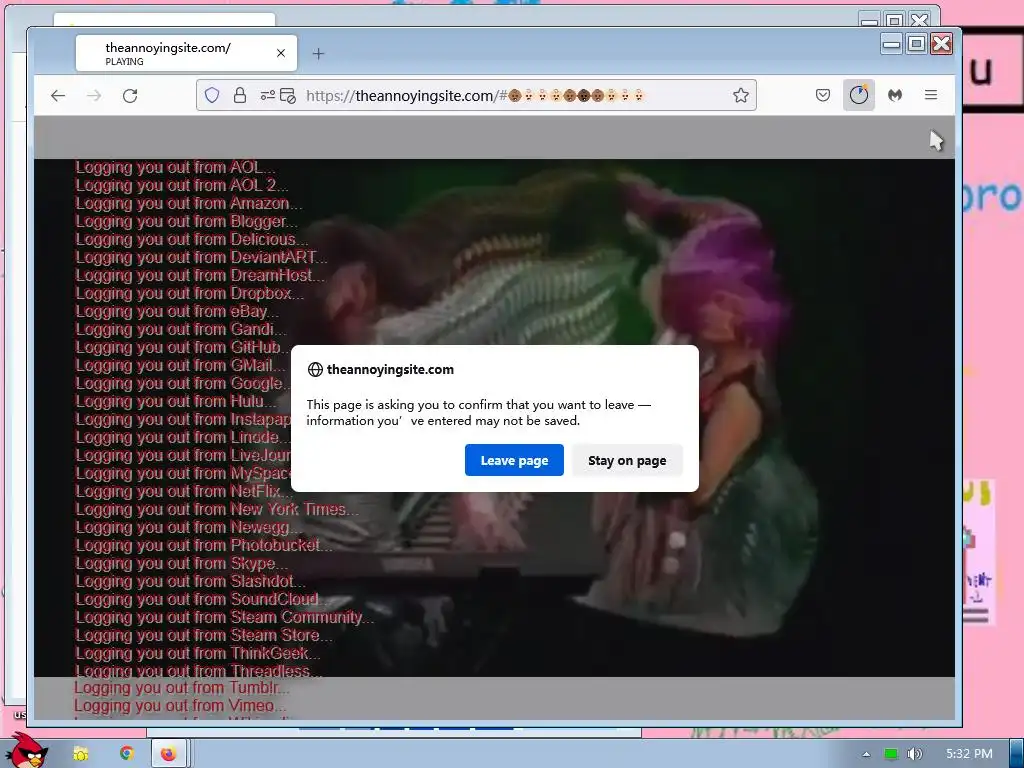Click 'Logging you out from Skype' text
This screenshot has width=1024, height=768.
click(x=181, y=563)
